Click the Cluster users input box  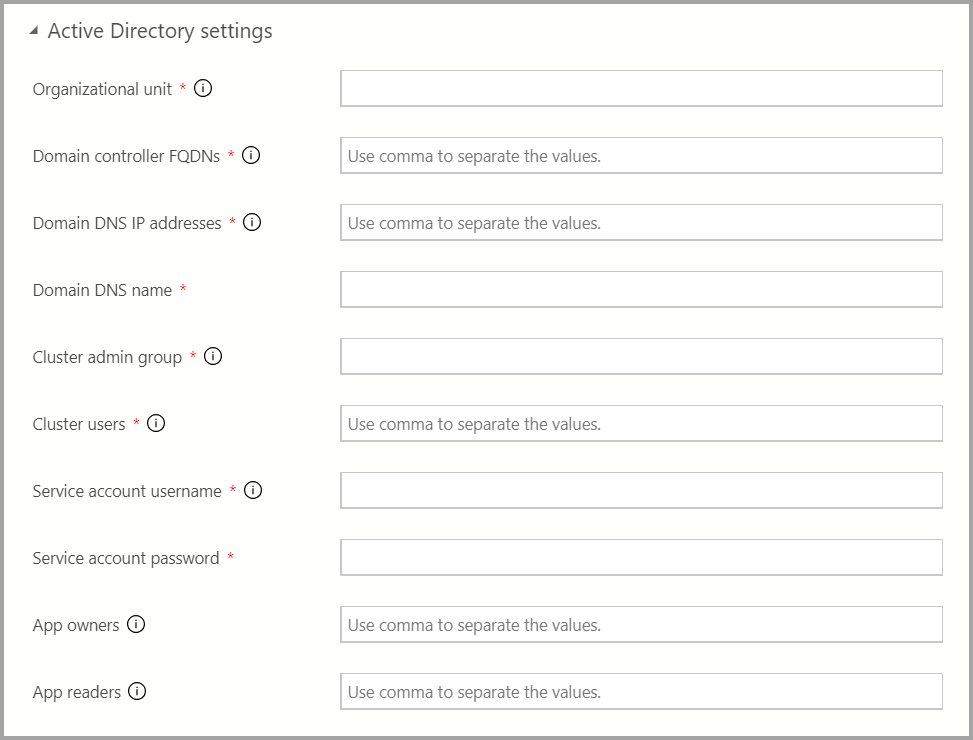641,423
